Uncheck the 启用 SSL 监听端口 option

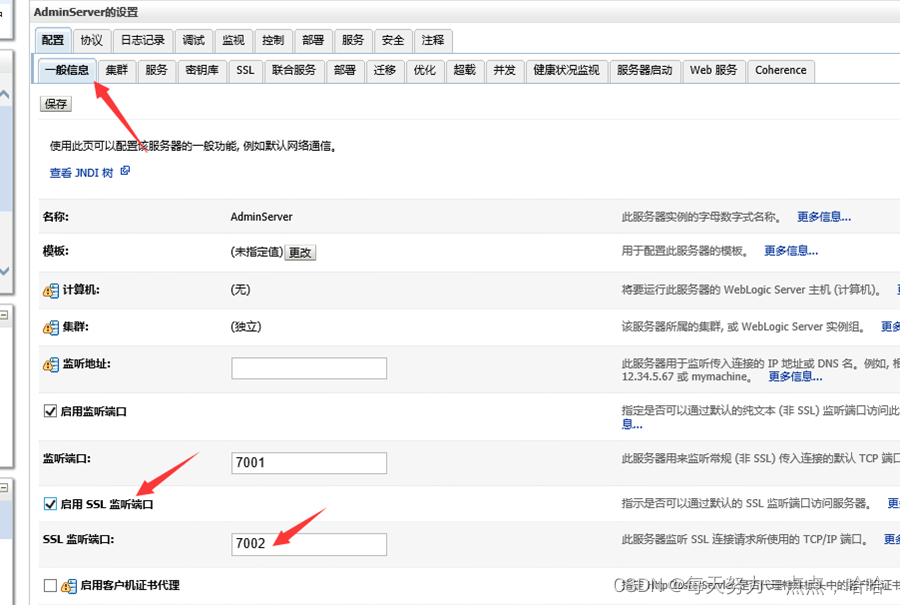[x=50, y=503]
